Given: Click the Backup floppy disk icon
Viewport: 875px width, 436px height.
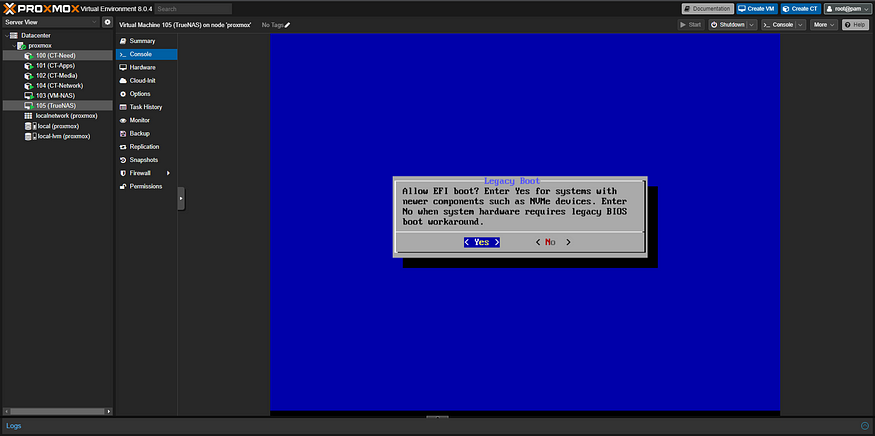Looking at the screenshot, I should (x=123, y=134).
